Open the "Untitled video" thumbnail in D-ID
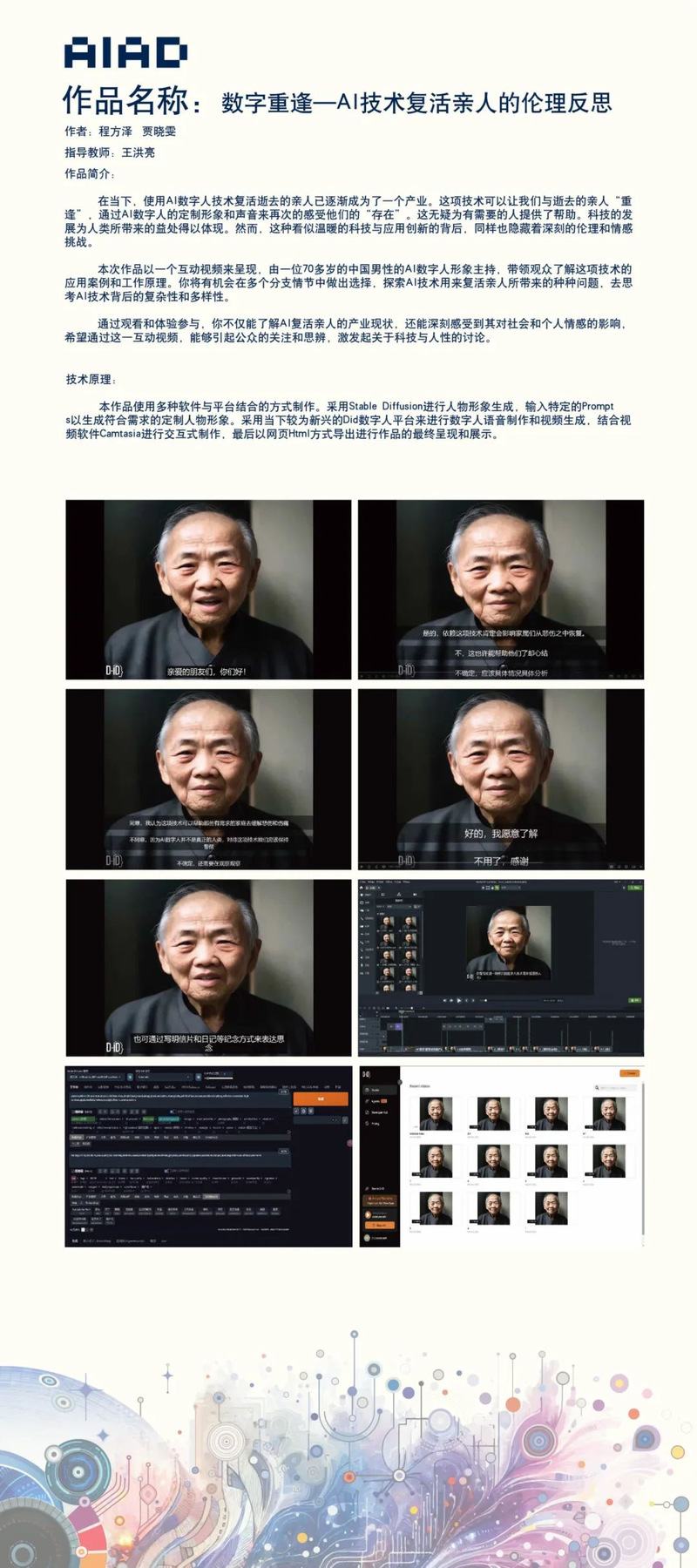This screenshot has width=697, height=1568. (436, 1113)
